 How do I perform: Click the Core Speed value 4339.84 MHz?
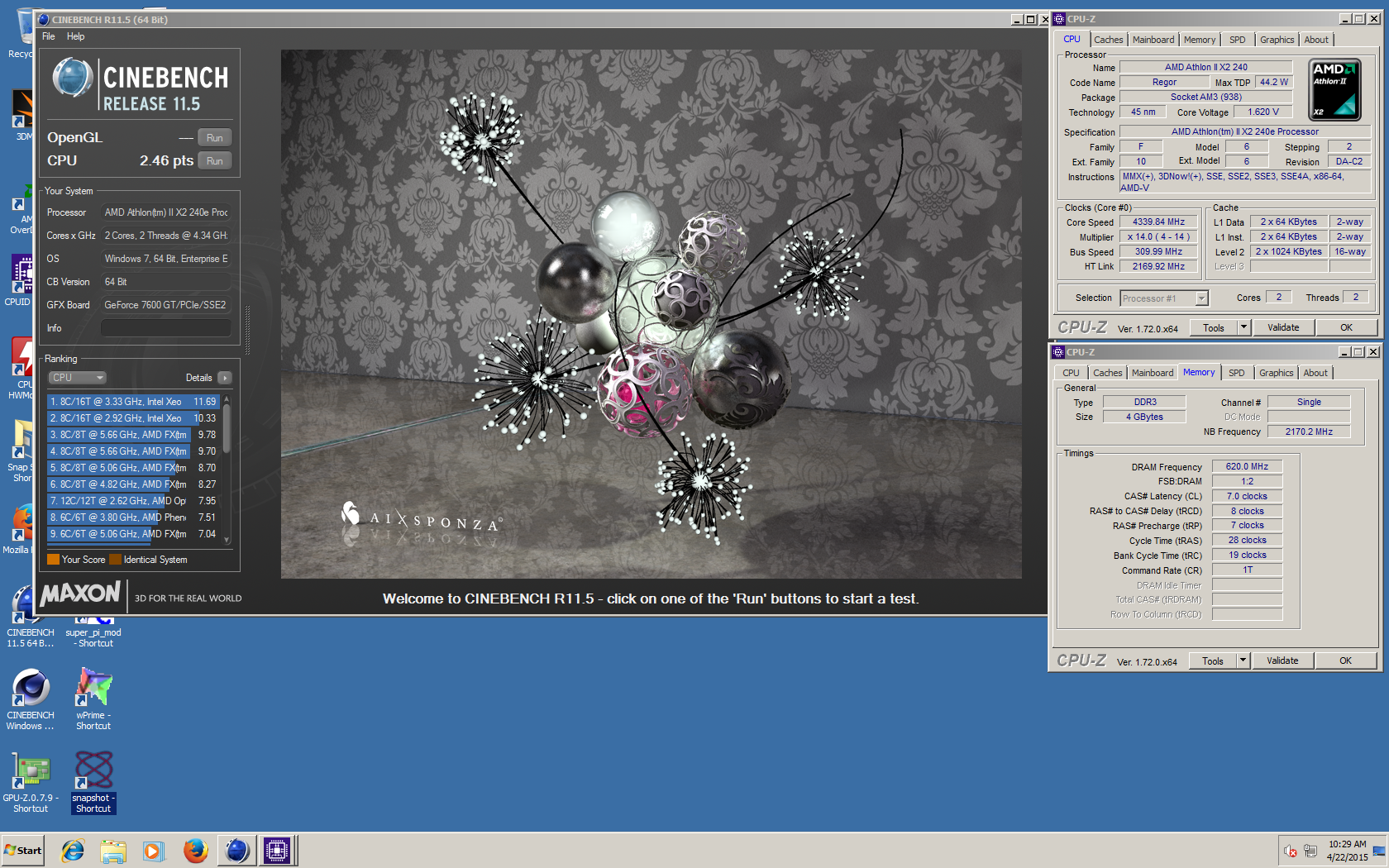point(1158,222)
